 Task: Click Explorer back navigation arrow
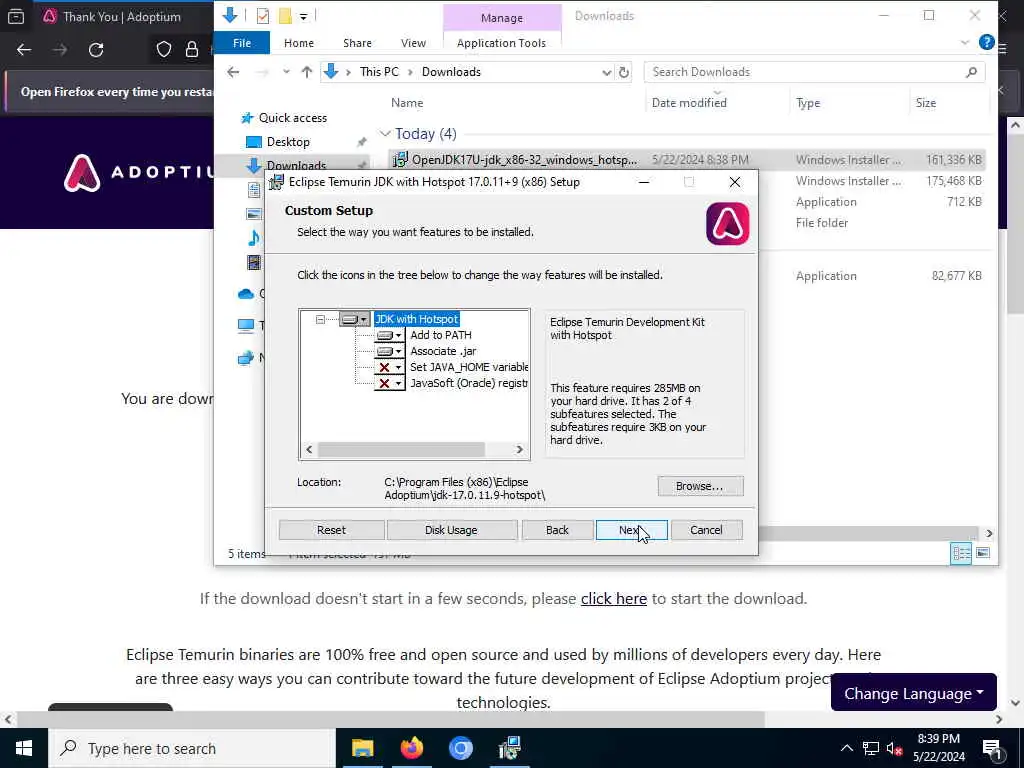[234, 72]
